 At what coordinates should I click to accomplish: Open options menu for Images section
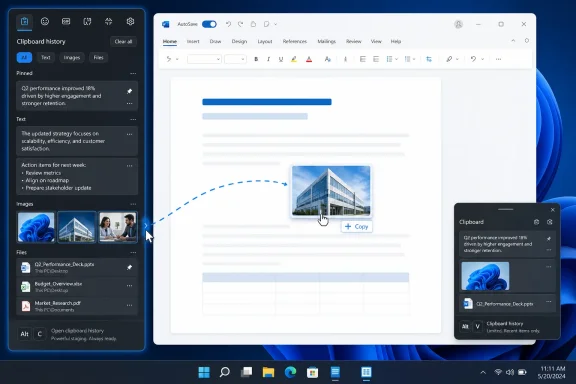tap(133, 204)
